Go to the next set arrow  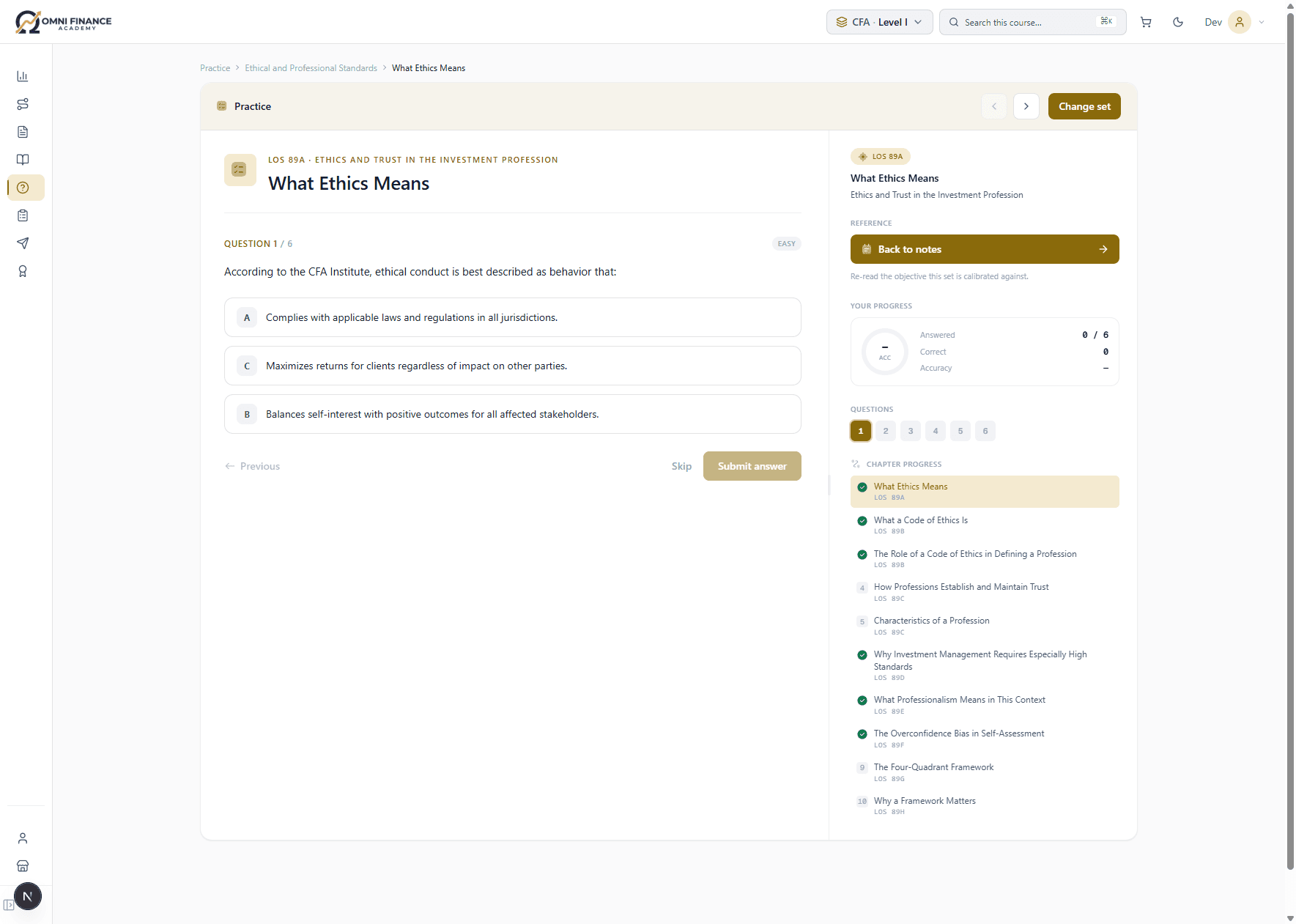coord(1026,106)
